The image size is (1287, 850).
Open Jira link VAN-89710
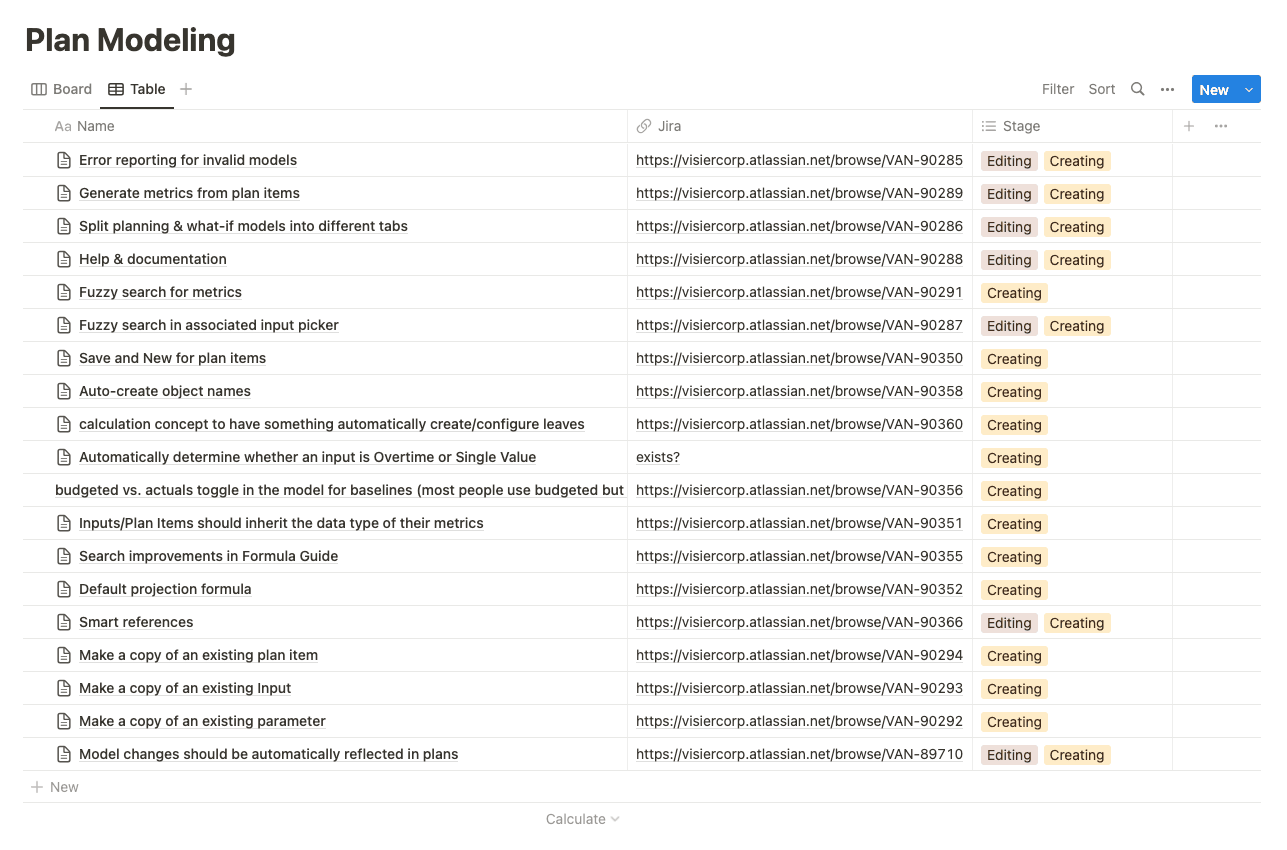(799, 754)
